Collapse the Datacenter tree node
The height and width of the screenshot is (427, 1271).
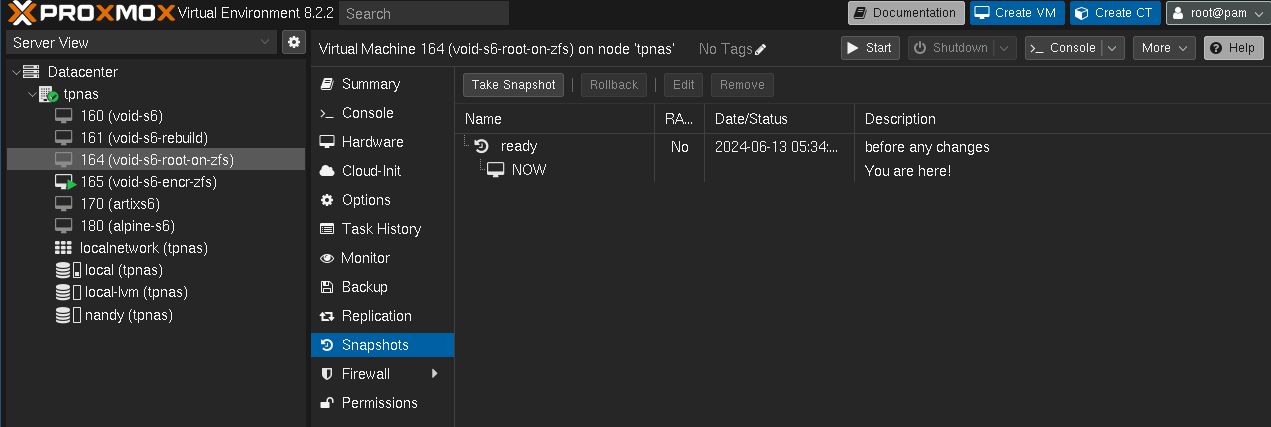tap(17, 72)
